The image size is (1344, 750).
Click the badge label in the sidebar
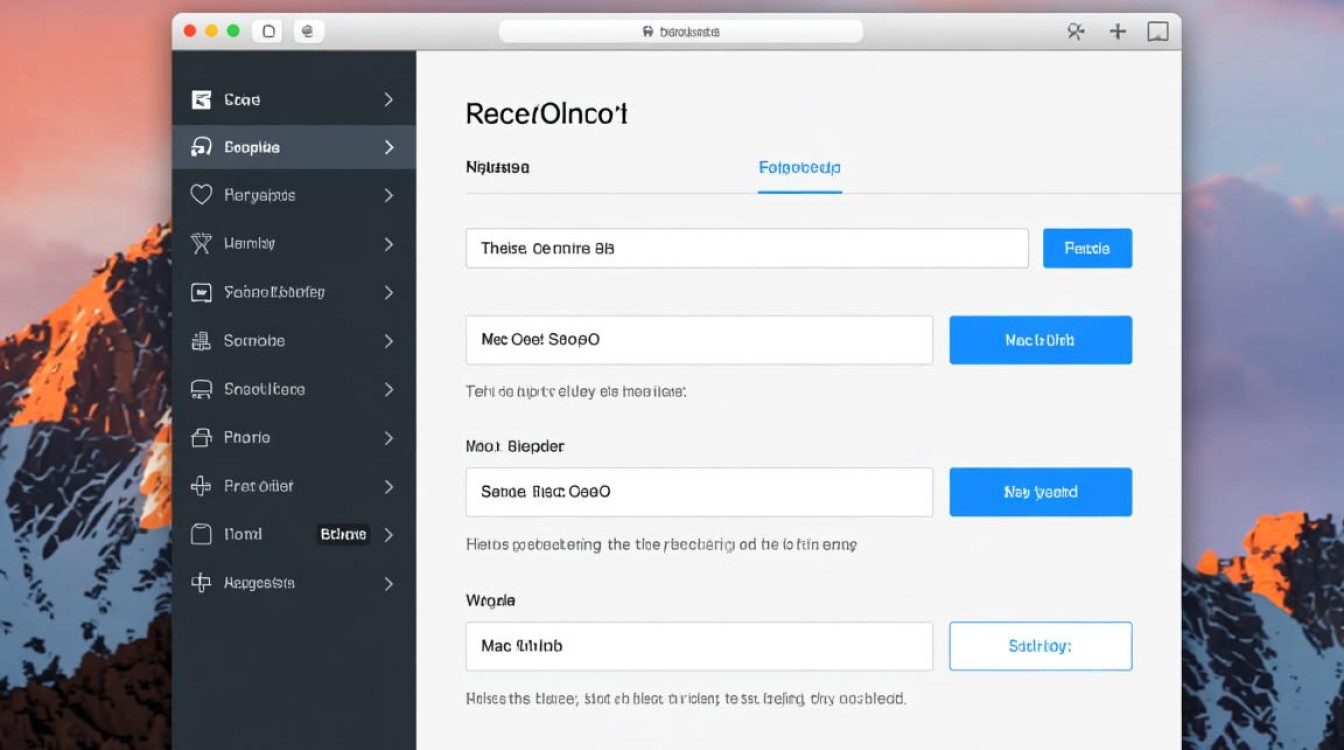click(x=343, y=534)
